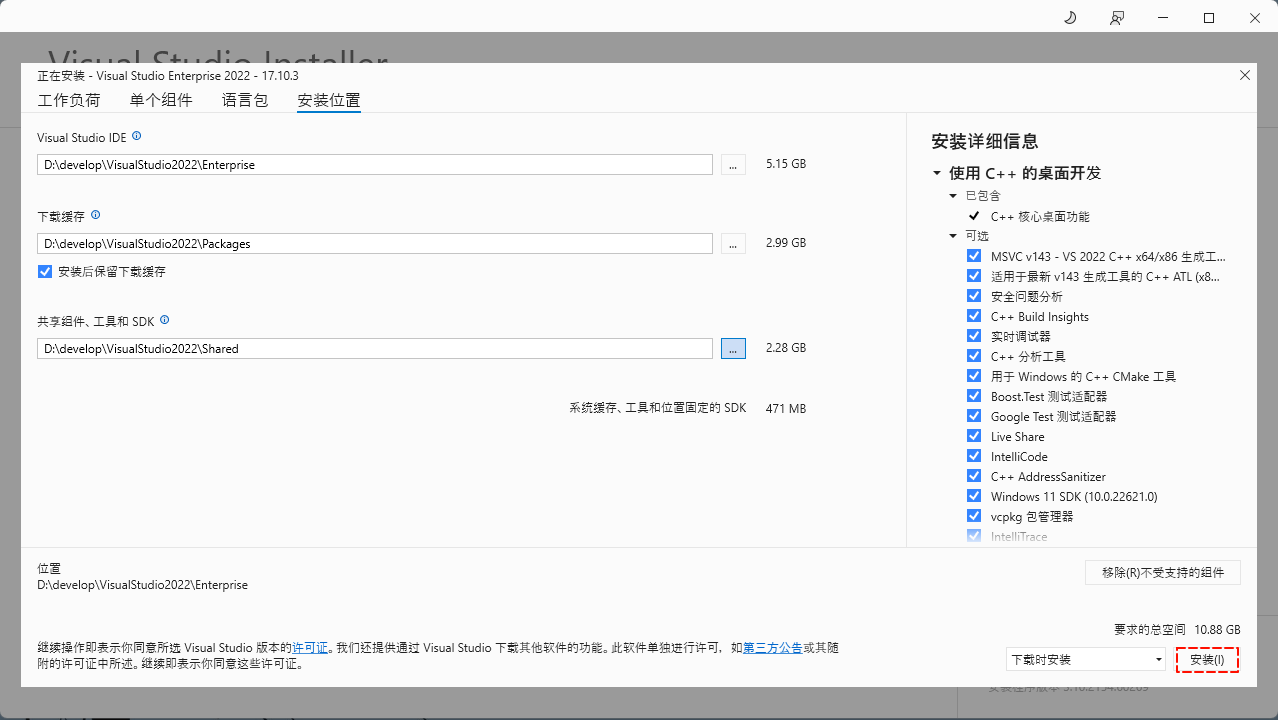1278x720 pixels.
Task: Click the Visual Studio IDE path field
Action: (374, 165)
